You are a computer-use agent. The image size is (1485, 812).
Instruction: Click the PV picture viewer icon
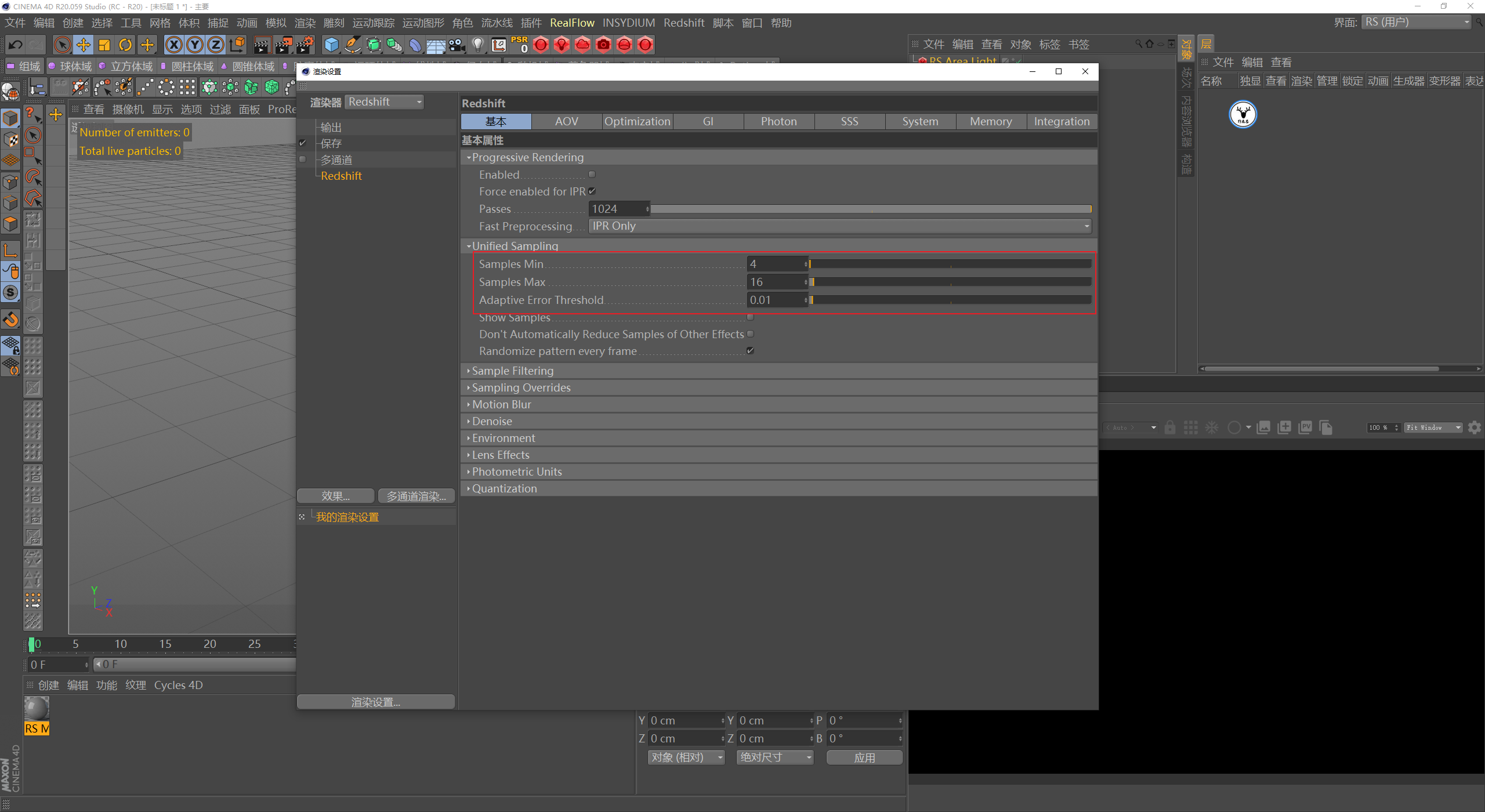click(1305, 428)
